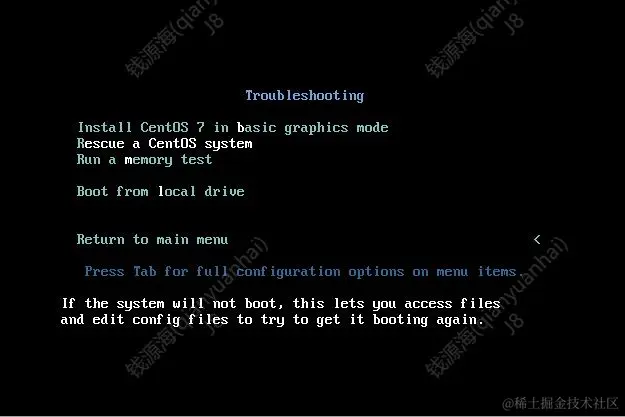Click the lower-left diagonal 钱源海 watermark

(x=197, y=307)
